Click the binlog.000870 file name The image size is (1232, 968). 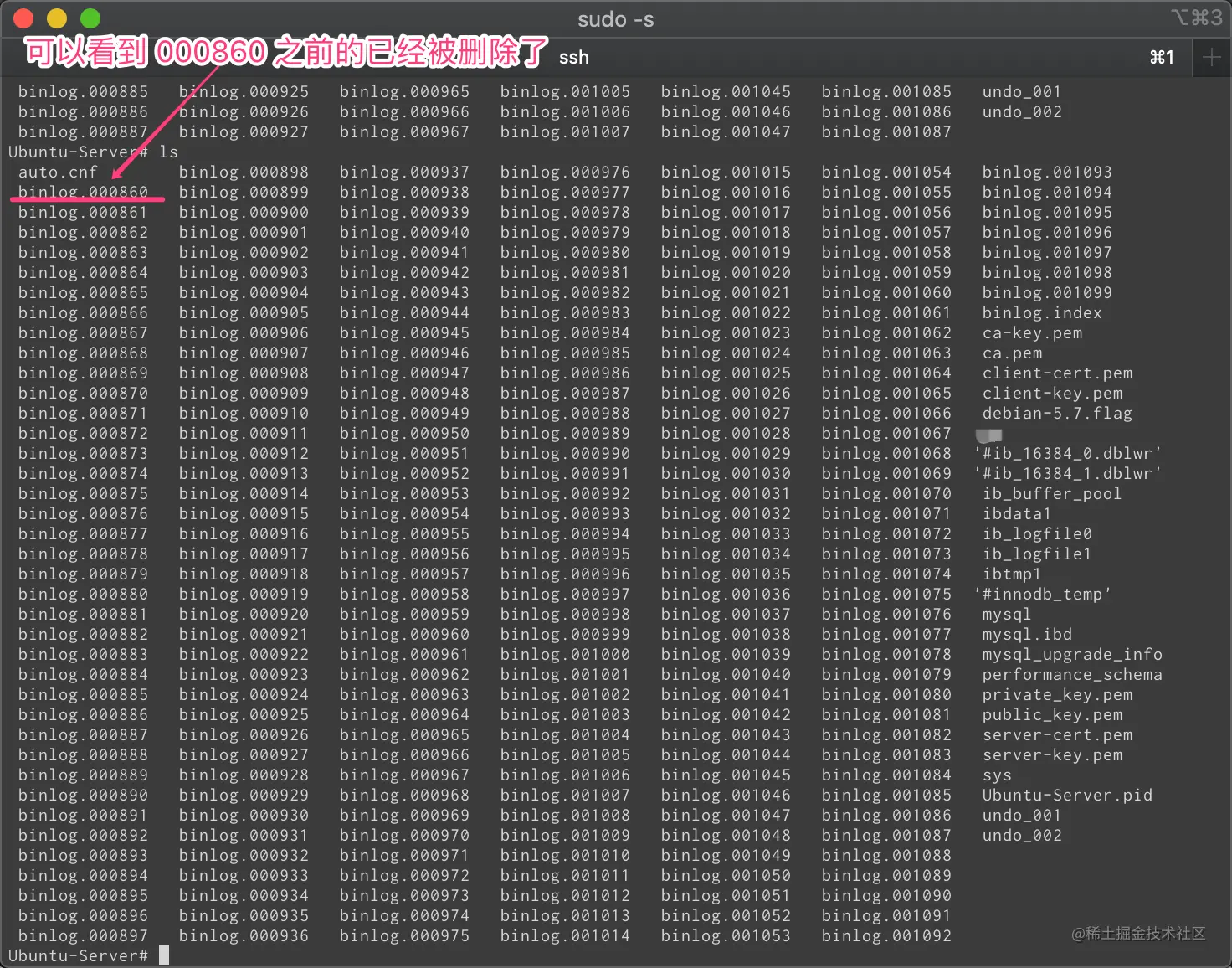point(83,393)
